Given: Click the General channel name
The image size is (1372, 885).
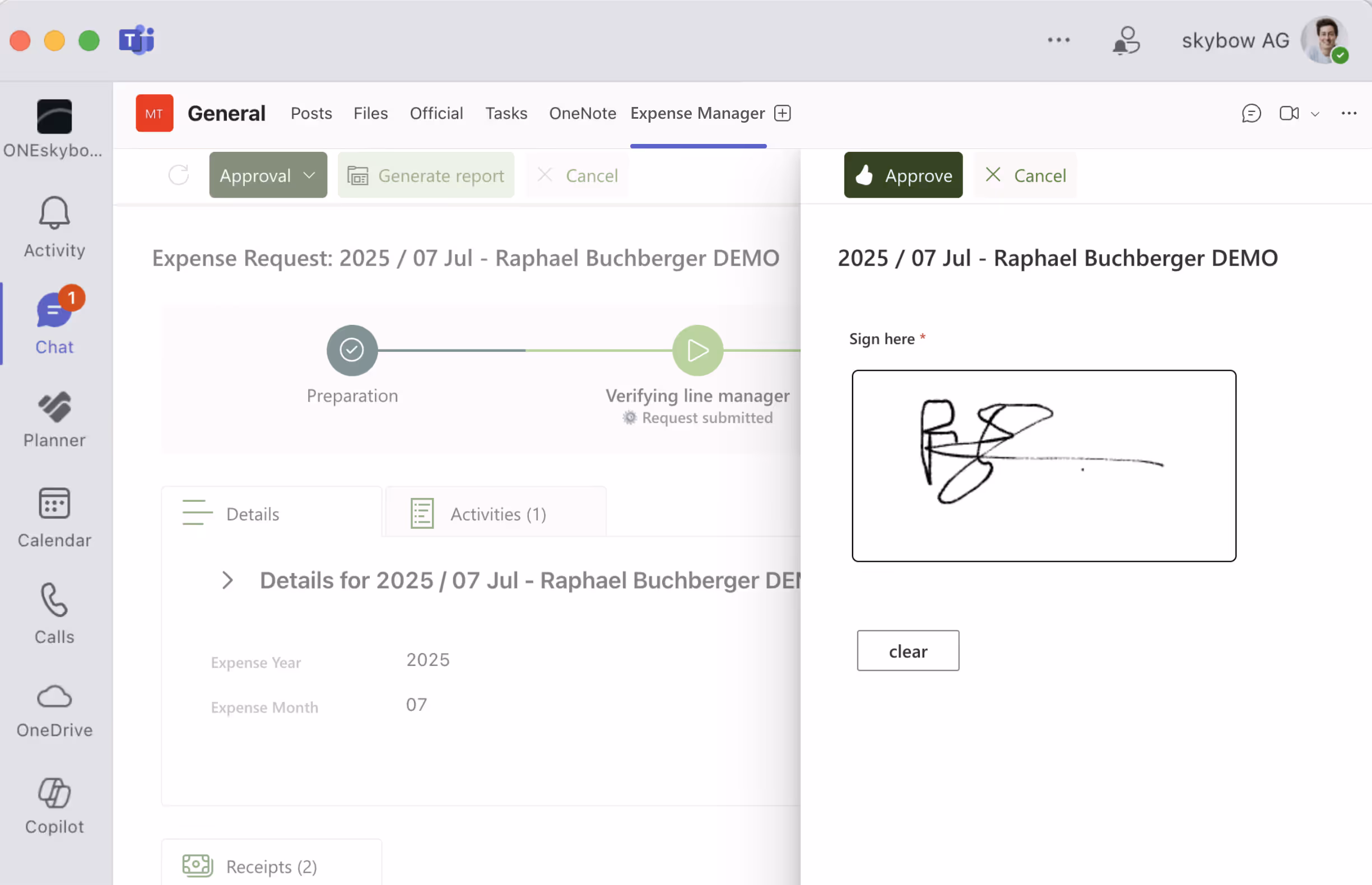Looking at the screenshot, I should (x=226, y=113).
